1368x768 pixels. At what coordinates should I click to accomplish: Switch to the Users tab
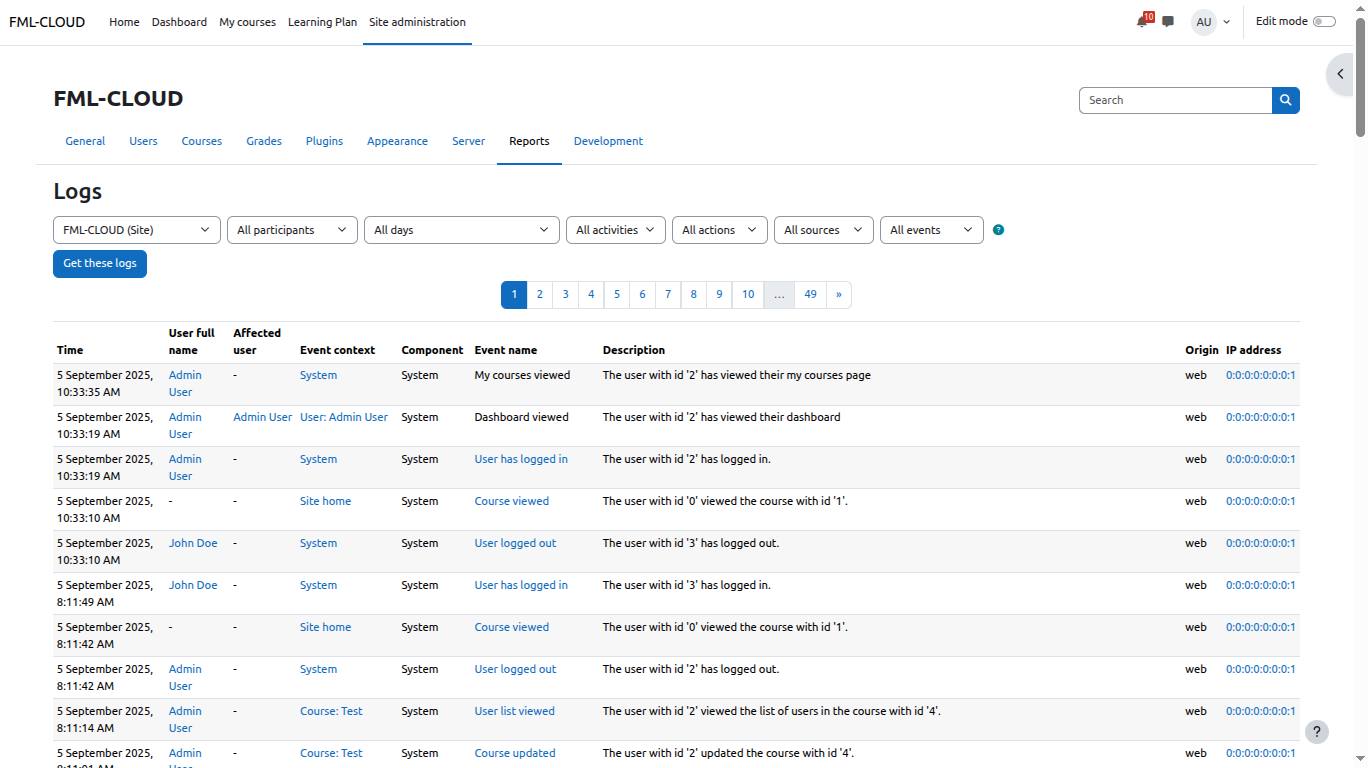tap(143, 142)
